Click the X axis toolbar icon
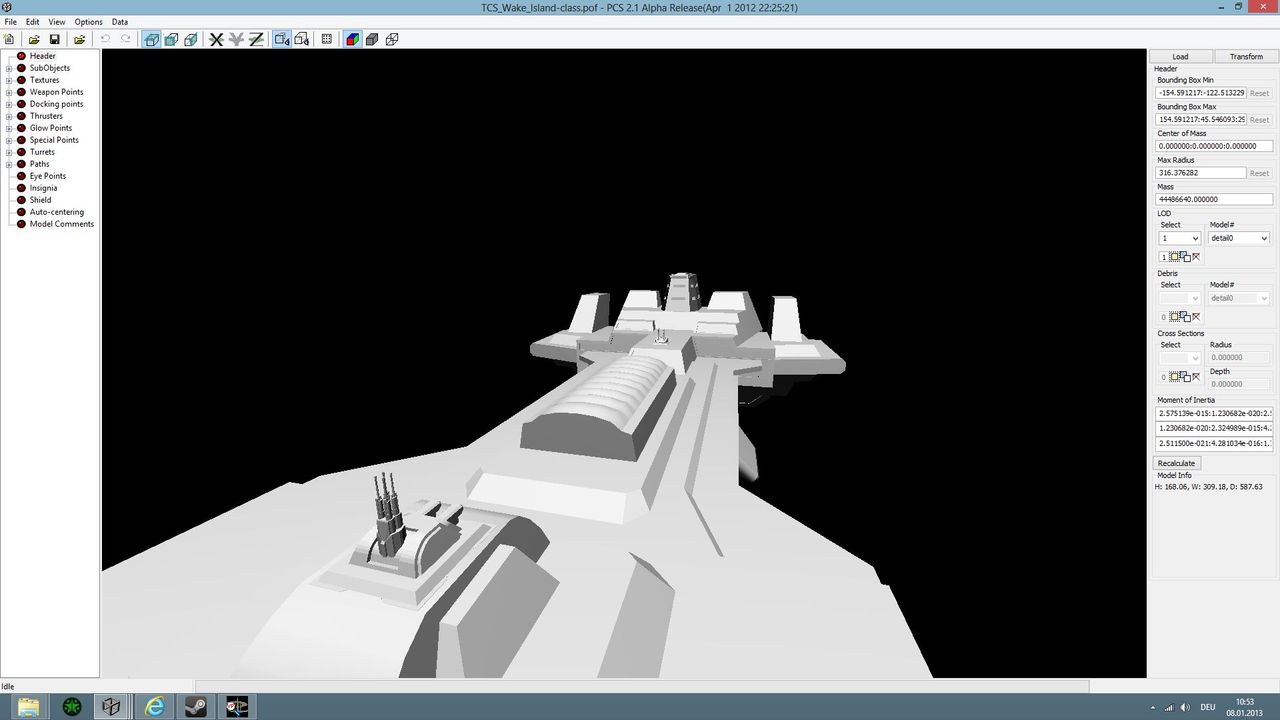 pos(216,39)
